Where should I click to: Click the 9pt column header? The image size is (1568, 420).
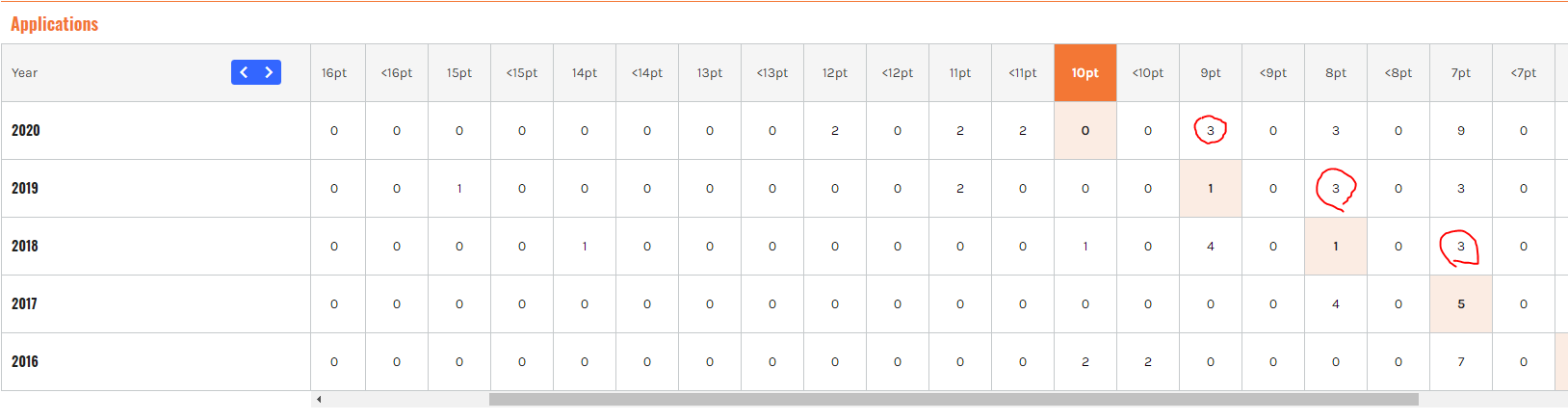(x=1211, y=72)
